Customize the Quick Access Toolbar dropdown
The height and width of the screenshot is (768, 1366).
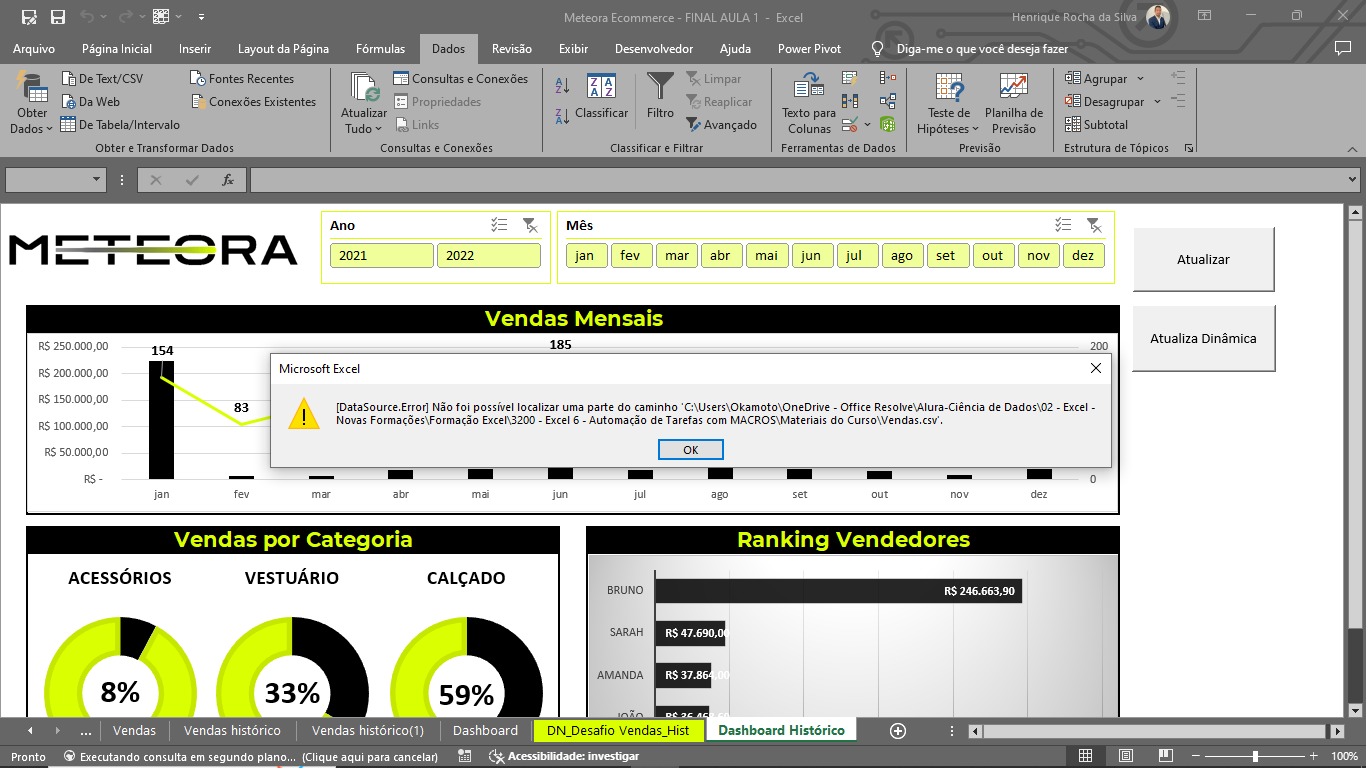pos(202,17)
